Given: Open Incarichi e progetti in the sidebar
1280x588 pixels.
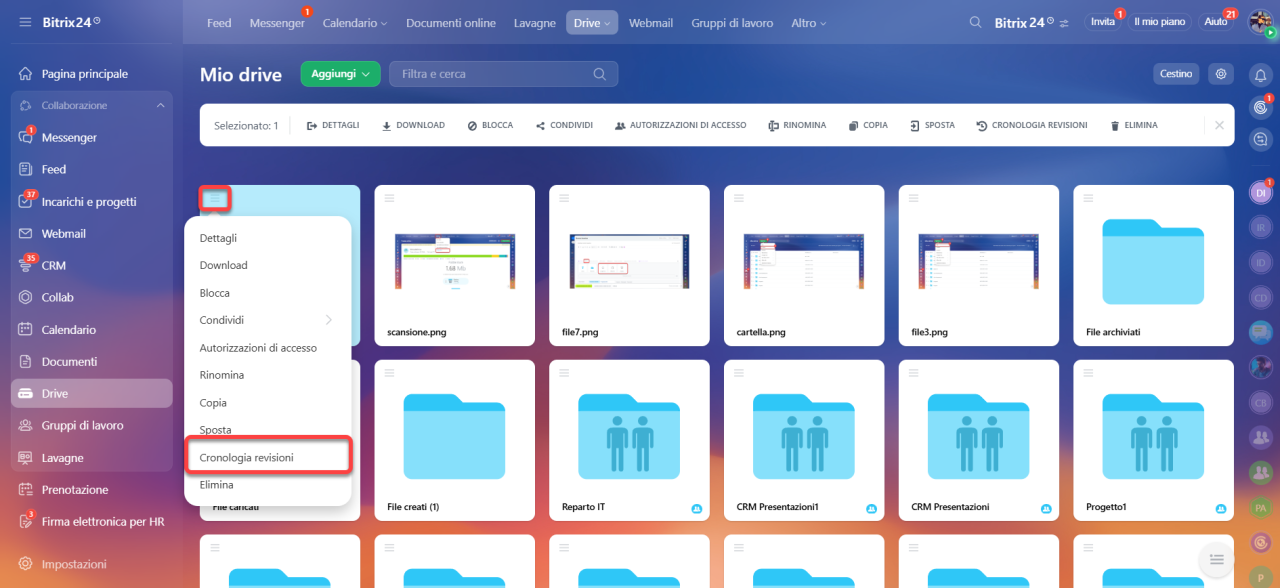Looking at the screenshot, I should [91, 202].
